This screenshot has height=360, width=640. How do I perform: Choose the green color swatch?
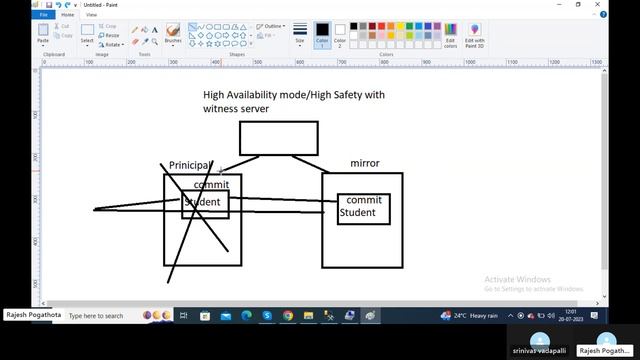(x=409, y=26)
